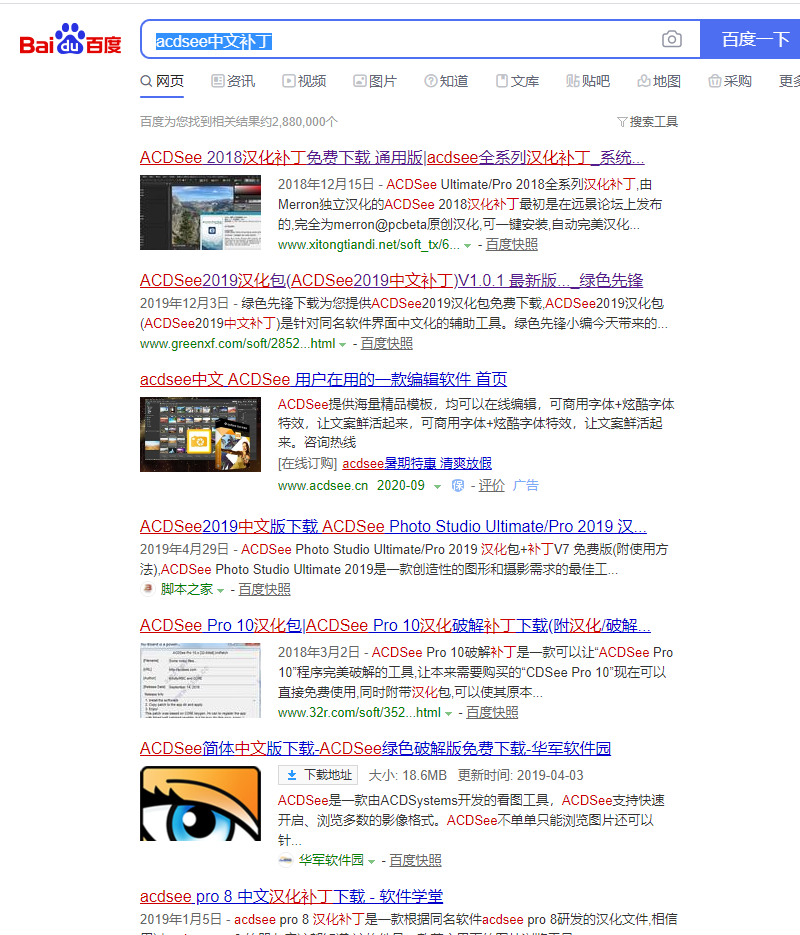Click www.greenxf.com URL text

pyautogui.click(x=238, y=343)
